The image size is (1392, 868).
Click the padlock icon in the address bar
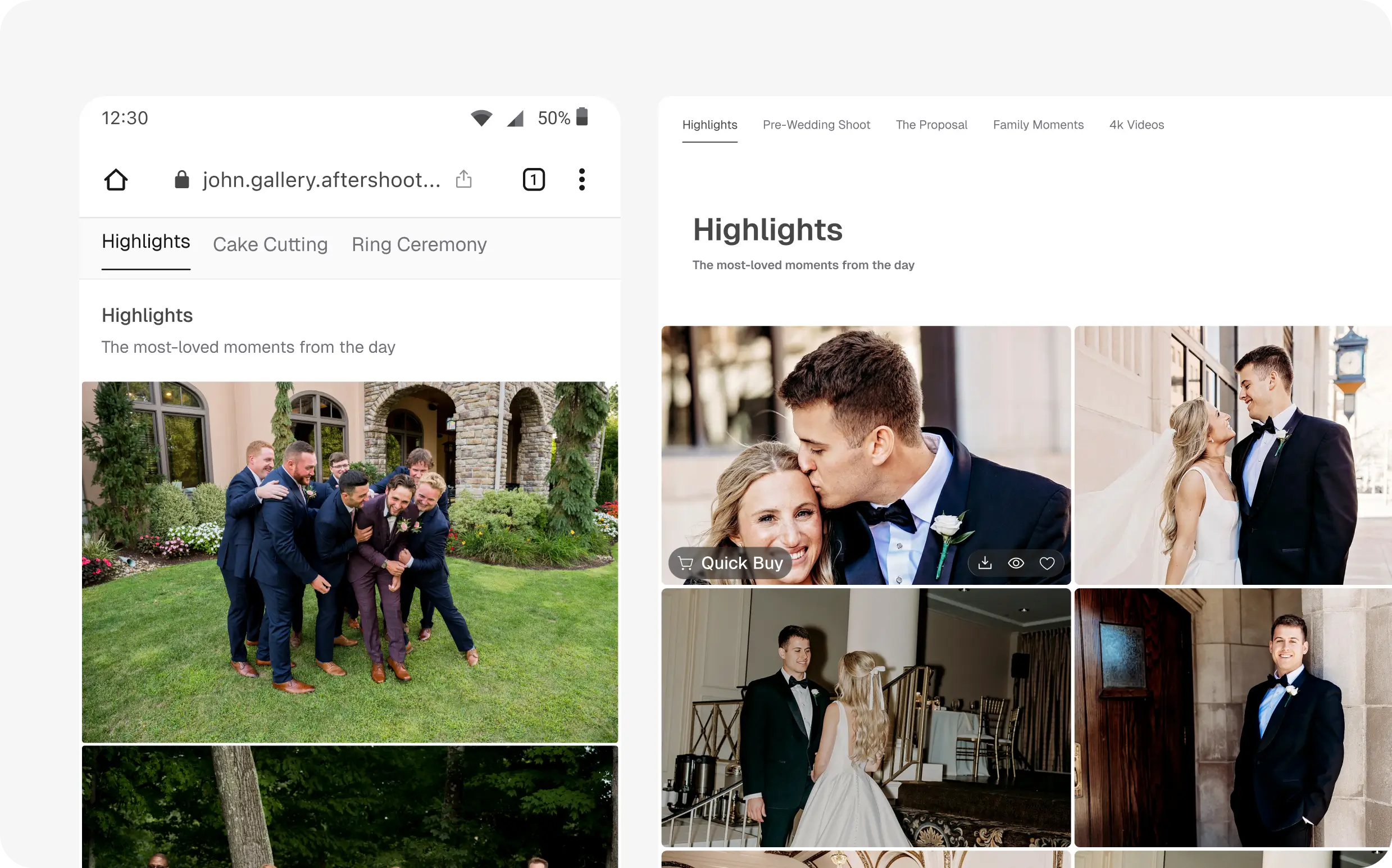point(182,179)
